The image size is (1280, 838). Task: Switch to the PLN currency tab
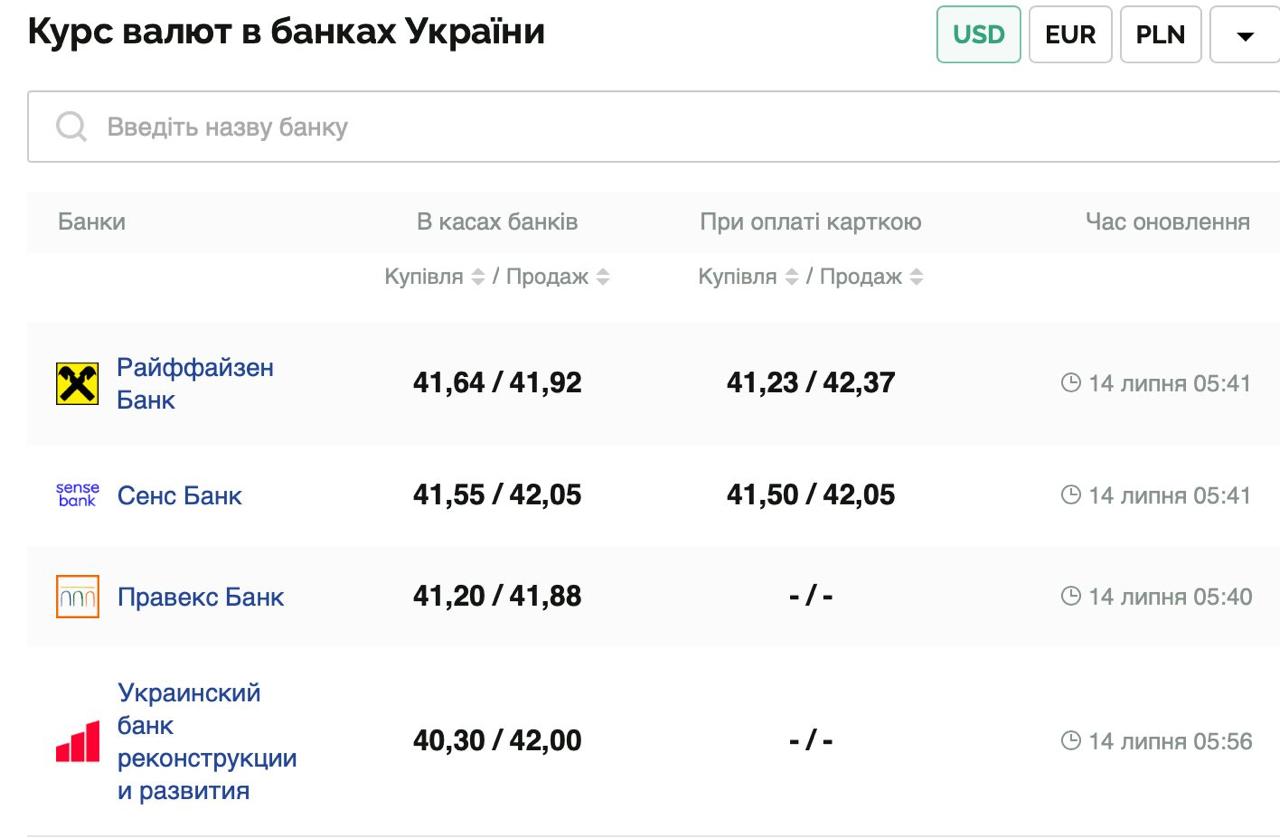click(1161, 34)
